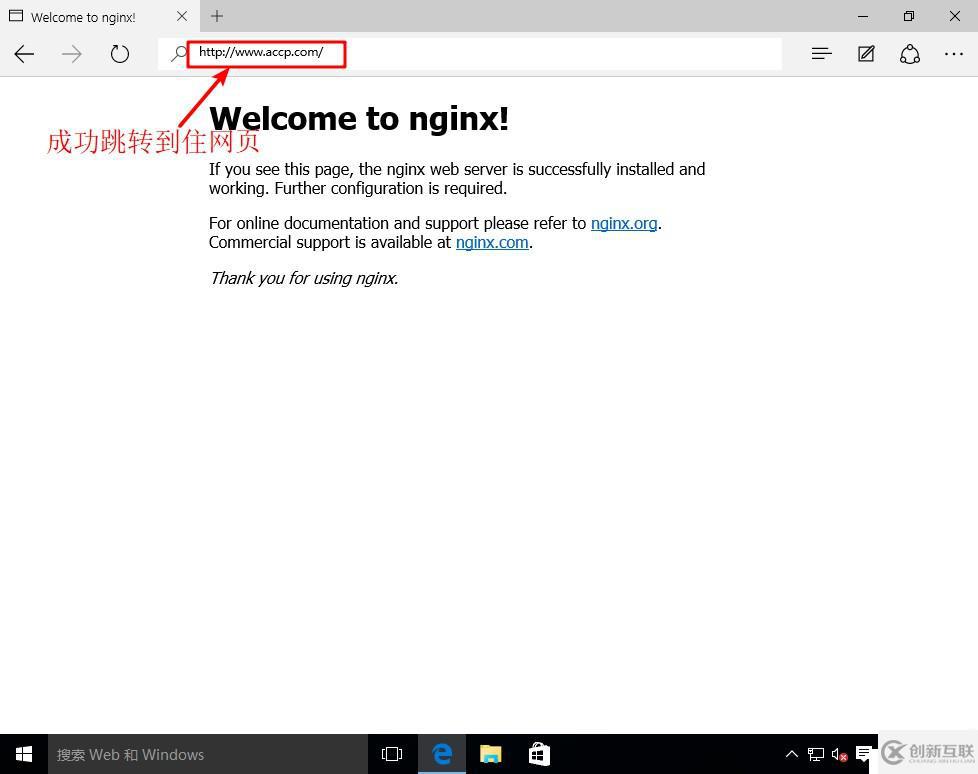Image resolution: width=978 pixels, height=774 pixels.
Task: Open the Action Center notifications icon
Action: tap(864, 754)
